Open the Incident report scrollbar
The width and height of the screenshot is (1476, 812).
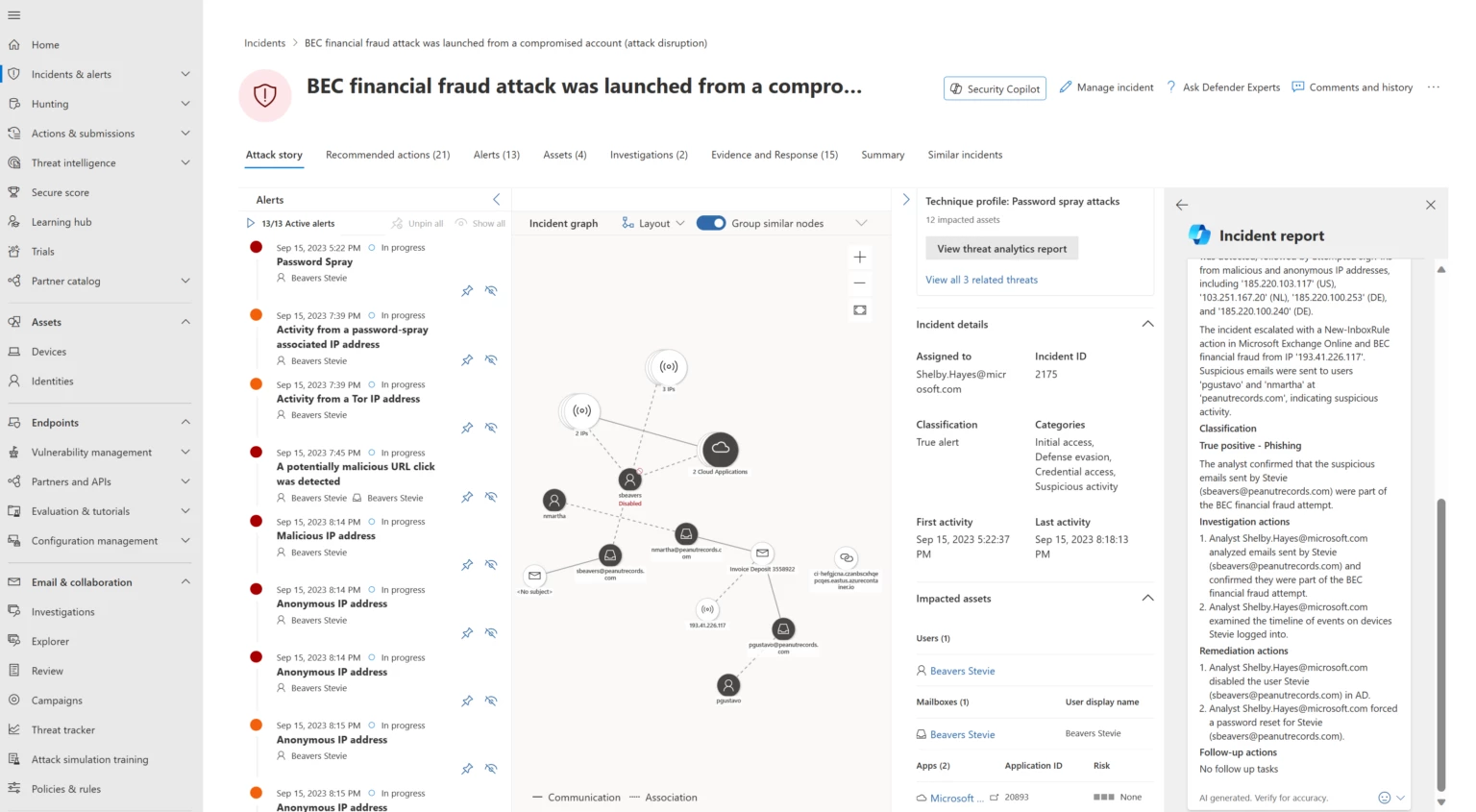click(x=1440, y=644)
